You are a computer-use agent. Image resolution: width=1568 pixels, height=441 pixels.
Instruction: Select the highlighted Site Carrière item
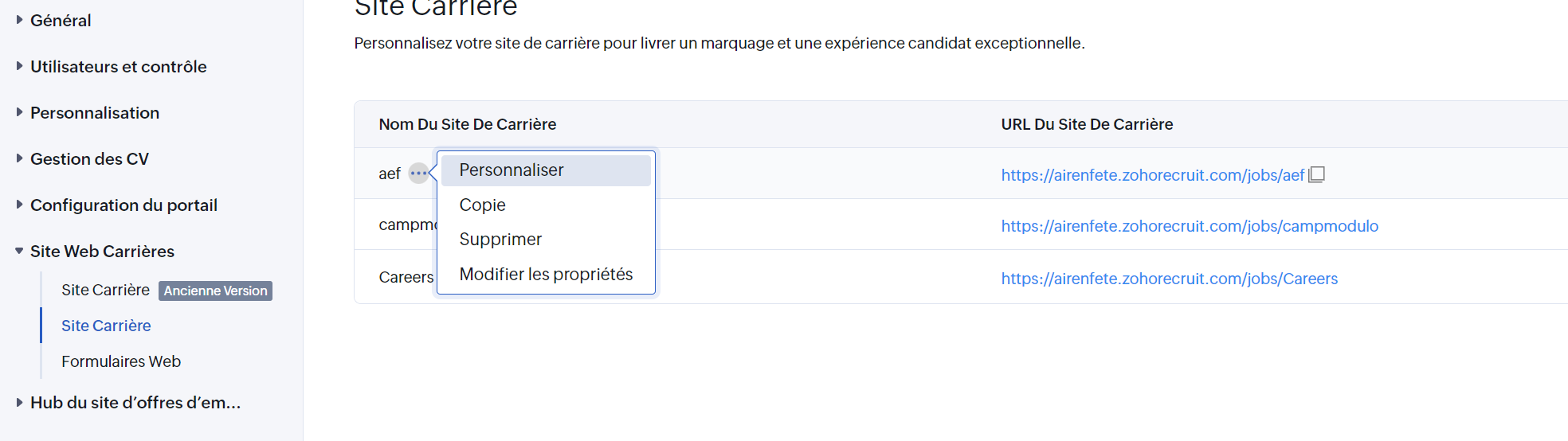[106, 326]
